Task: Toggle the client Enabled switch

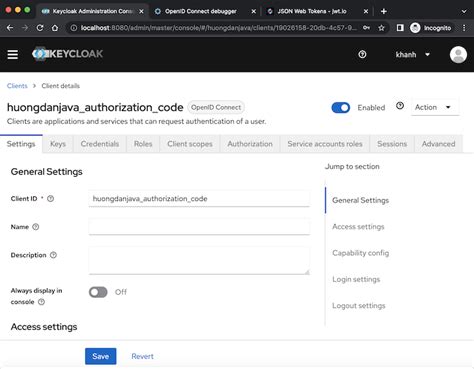Action: point(340,108)
